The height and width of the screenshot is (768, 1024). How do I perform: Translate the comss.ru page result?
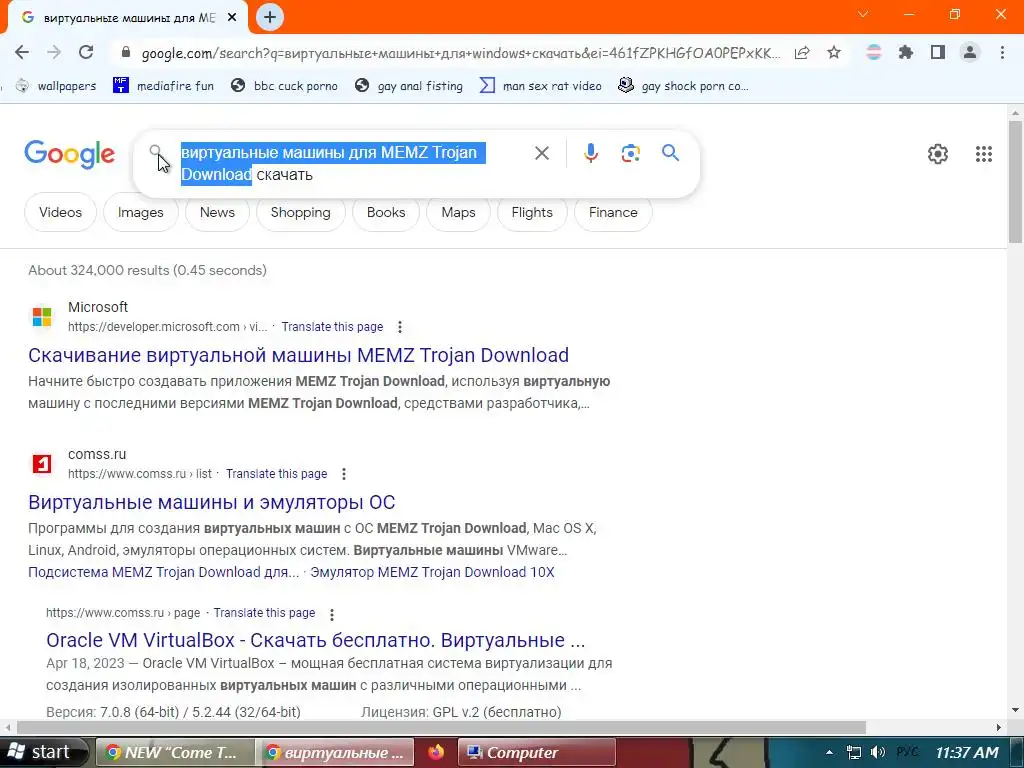pos(264,613)
